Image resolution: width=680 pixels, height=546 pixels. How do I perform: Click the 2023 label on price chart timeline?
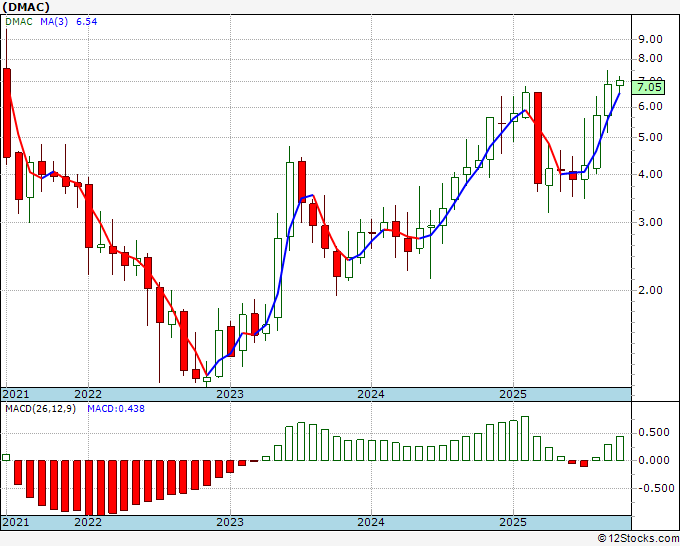pyautogui.click(x=230, y=394)
